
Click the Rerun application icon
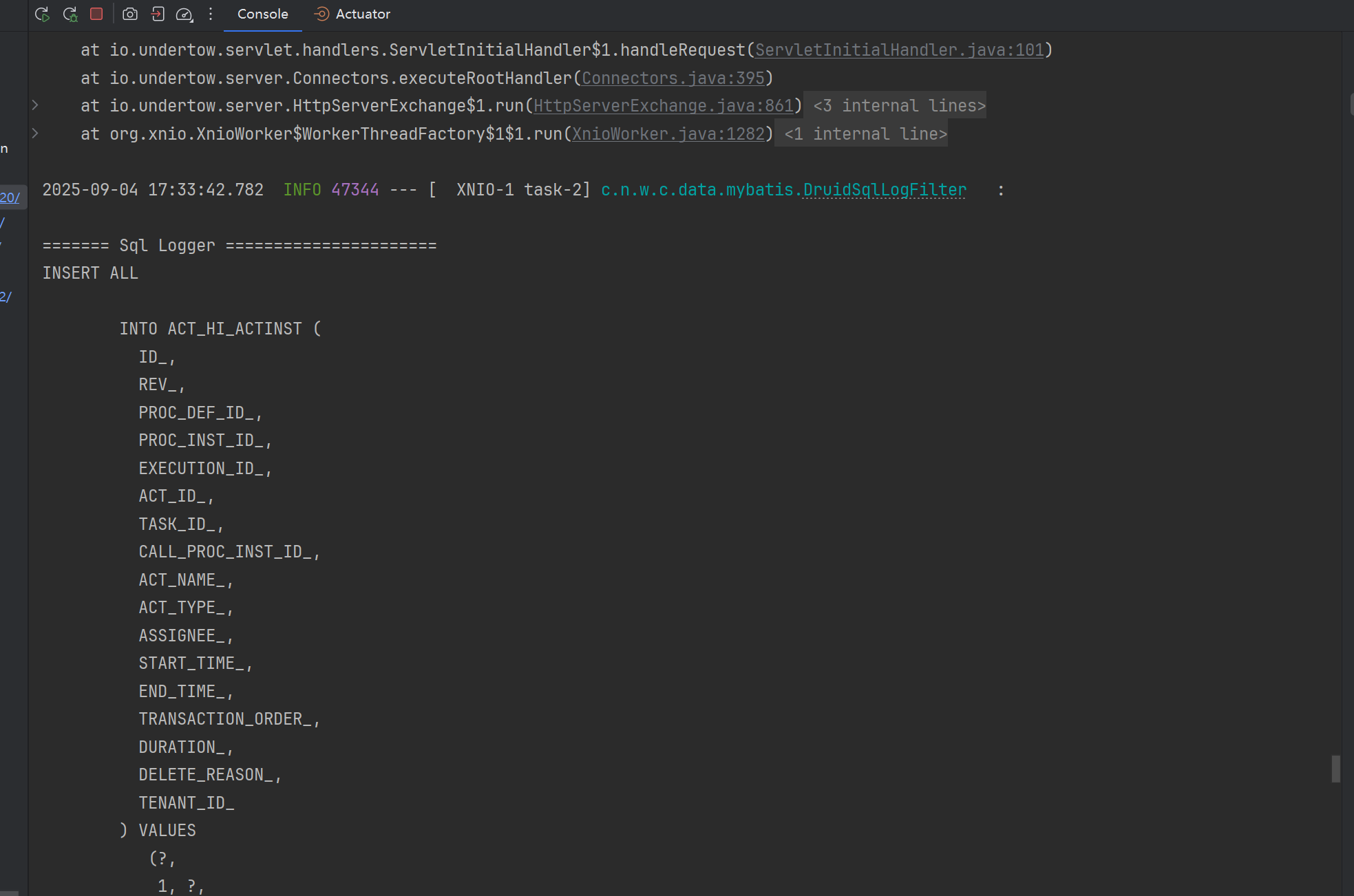pyautogui.click(x=42, y=14)
